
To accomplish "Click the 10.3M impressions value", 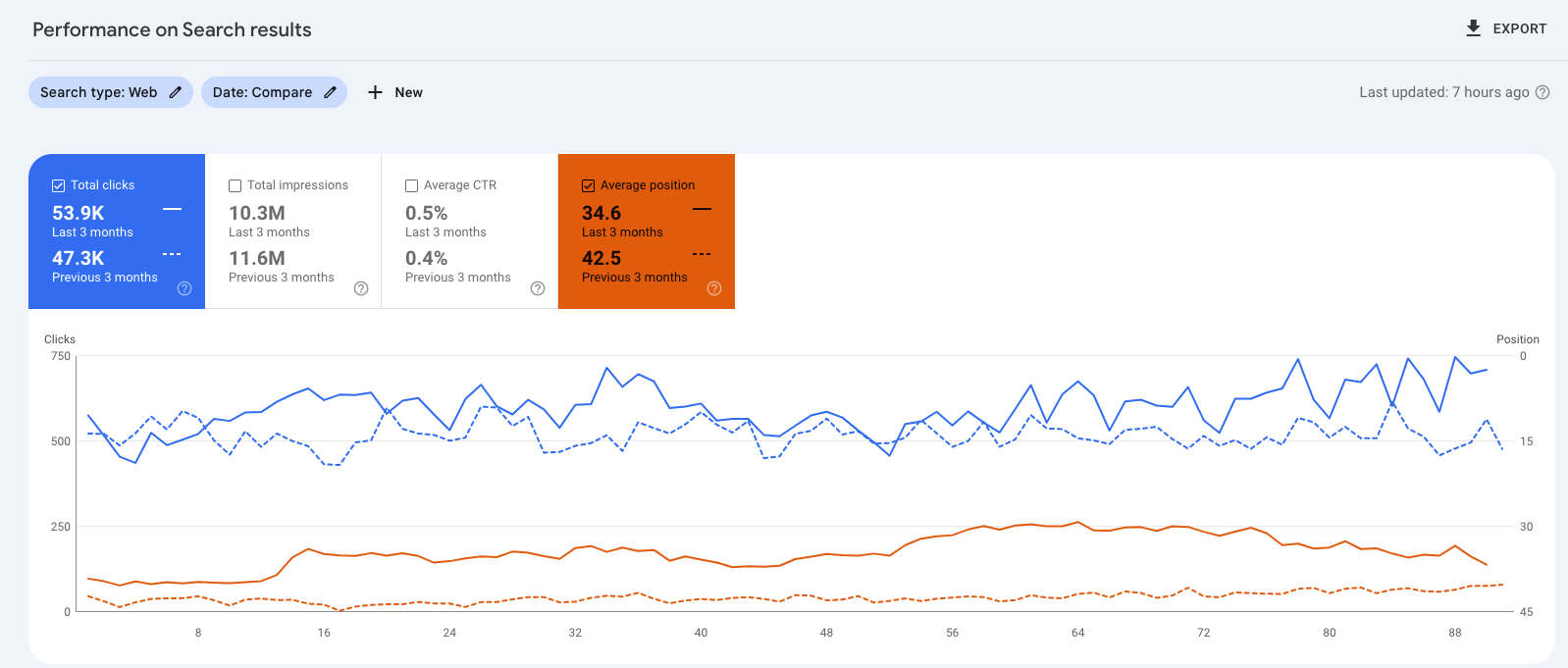I will (257, 213).
